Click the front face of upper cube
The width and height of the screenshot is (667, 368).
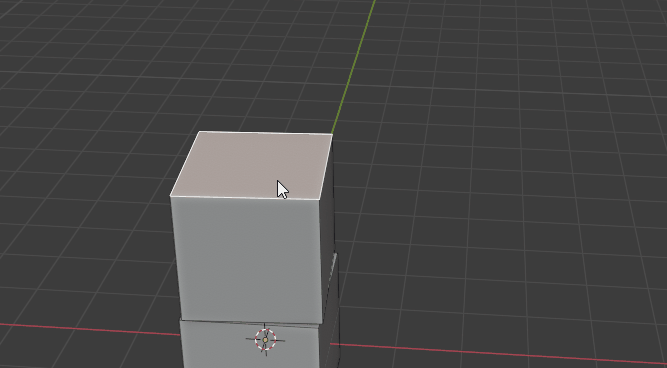click(247, 259)
